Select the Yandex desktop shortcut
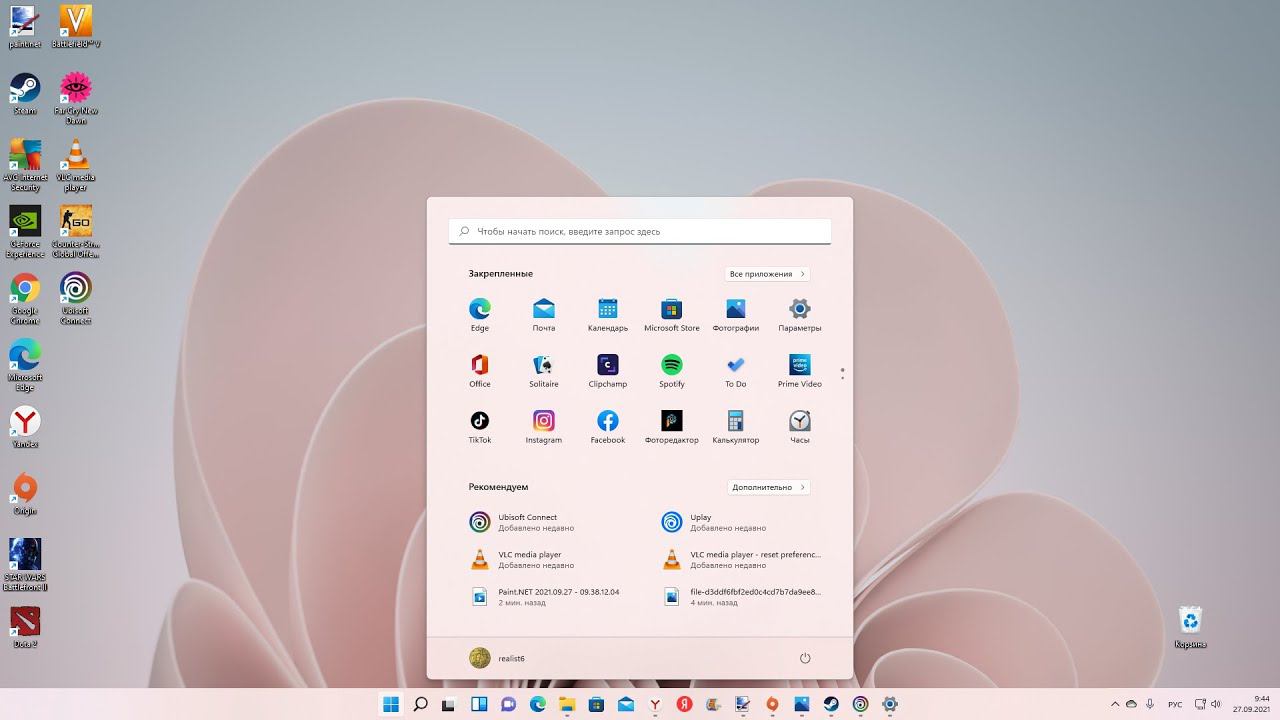The image size is (1280, 720). coord(25,428)
